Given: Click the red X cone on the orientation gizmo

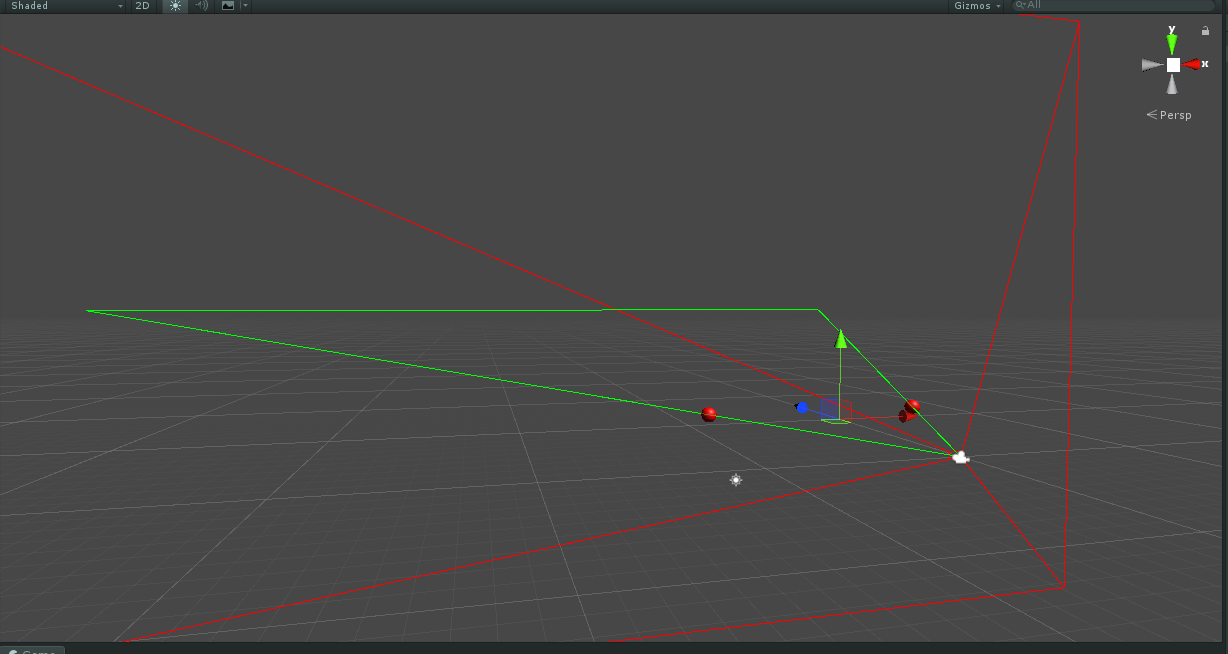Looking at the screenshot, I should 1194,63.
